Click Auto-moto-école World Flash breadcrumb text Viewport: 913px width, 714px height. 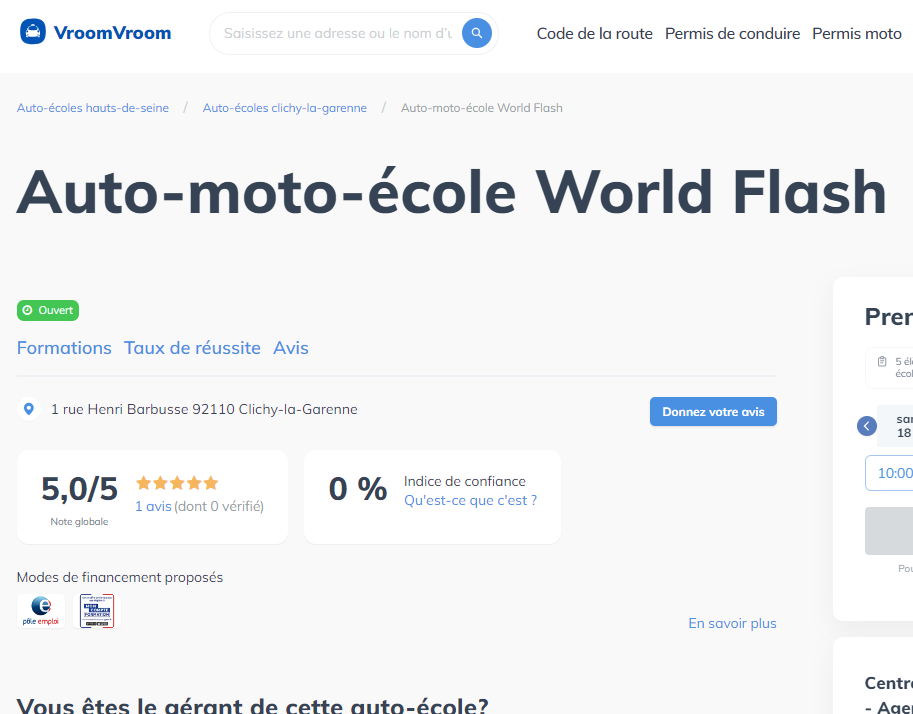coord(482,108)
